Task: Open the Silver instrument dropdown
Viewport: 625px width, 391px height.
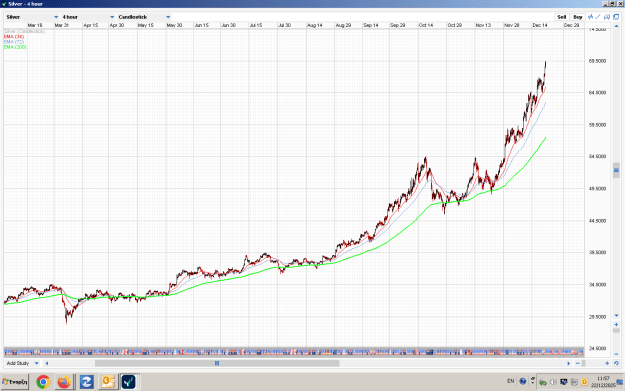Action: tap(32, 17)
